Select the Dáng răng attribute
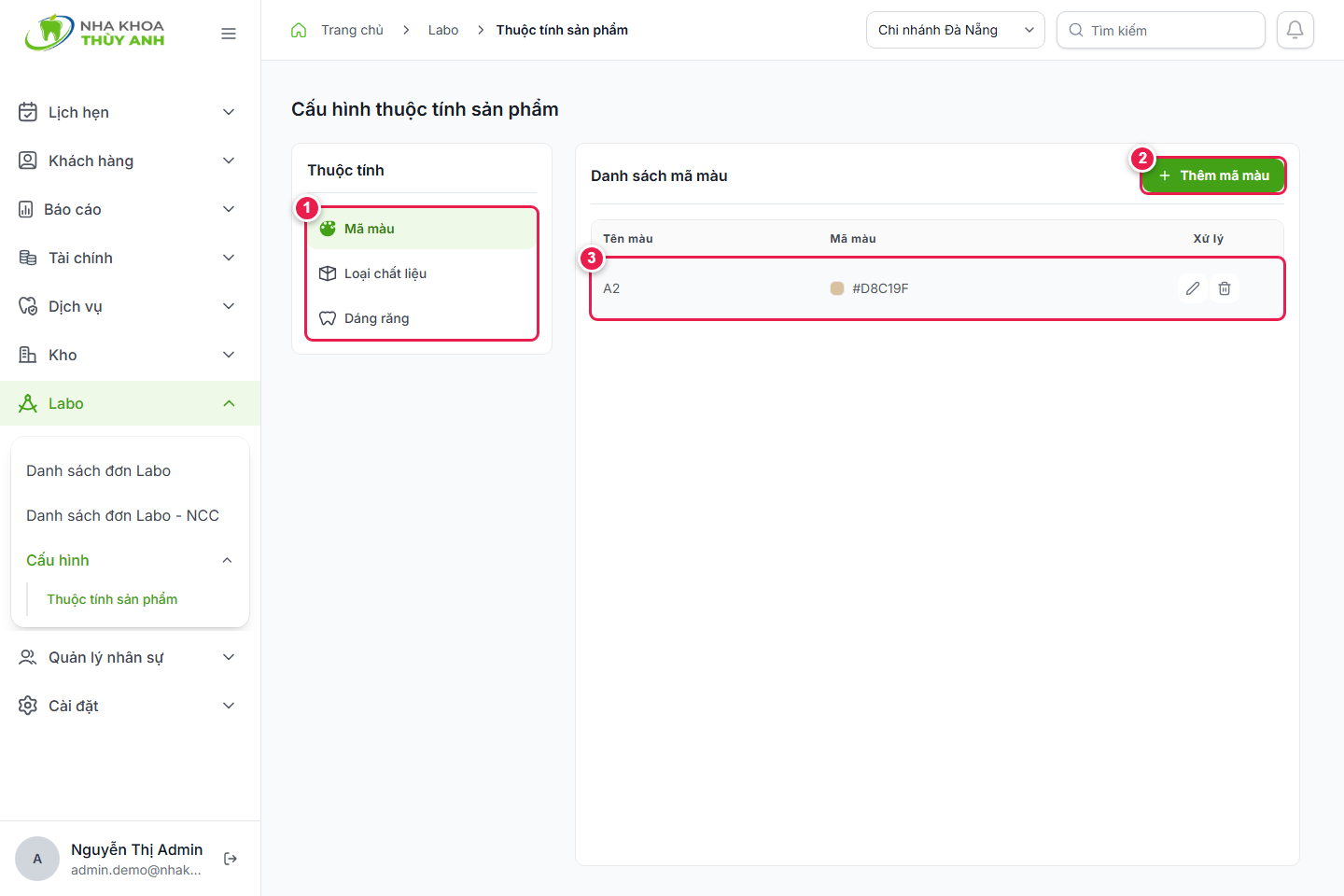Screen dimensions: 1344x896 click(x=422, y=318)
